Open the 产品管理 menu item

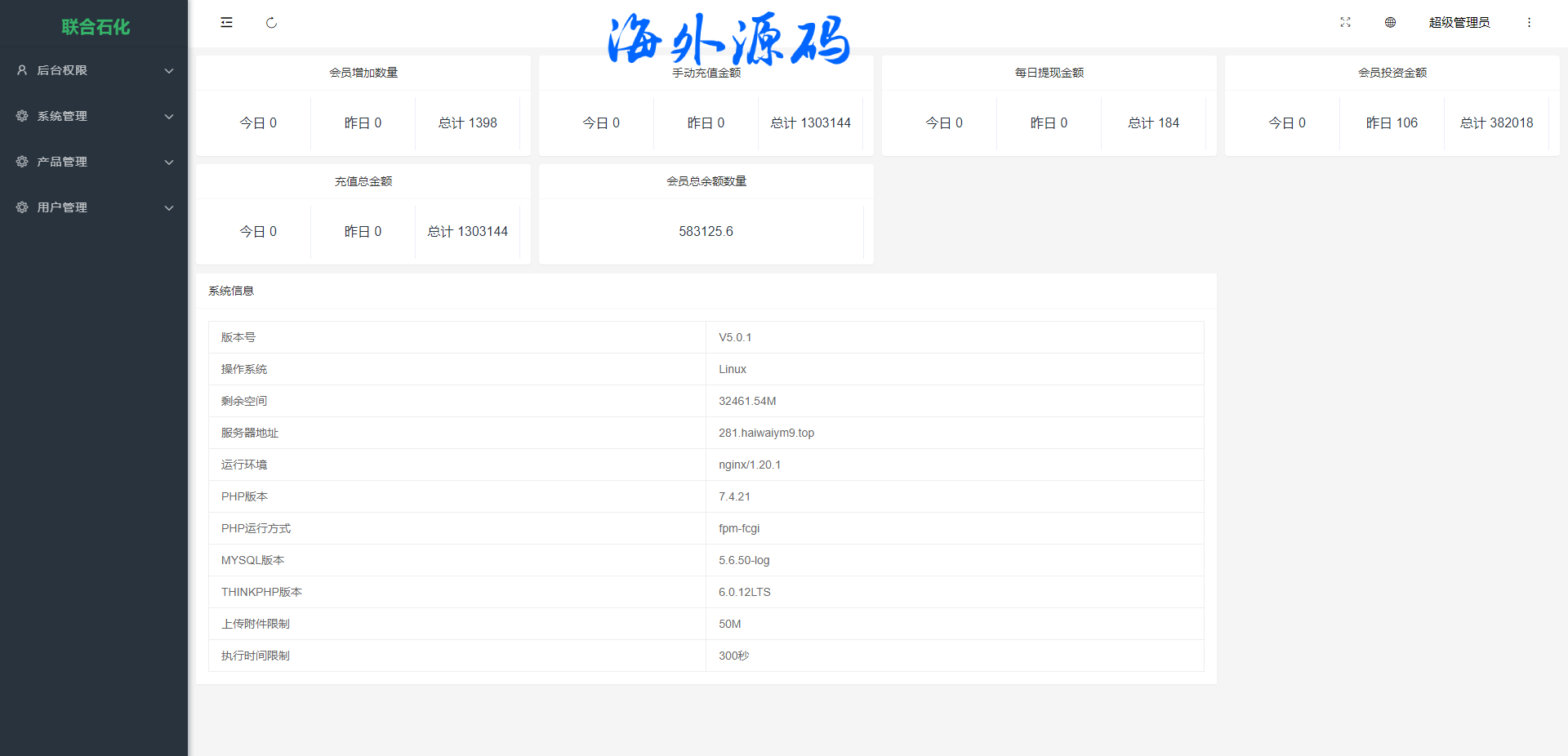[62, 162]
